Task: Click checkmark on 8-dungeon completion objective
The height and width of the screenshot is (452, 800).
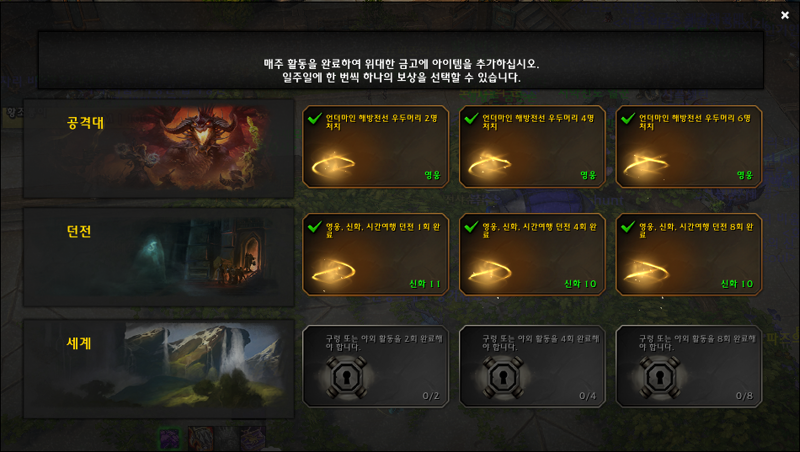Action: [x=628, y=227]
